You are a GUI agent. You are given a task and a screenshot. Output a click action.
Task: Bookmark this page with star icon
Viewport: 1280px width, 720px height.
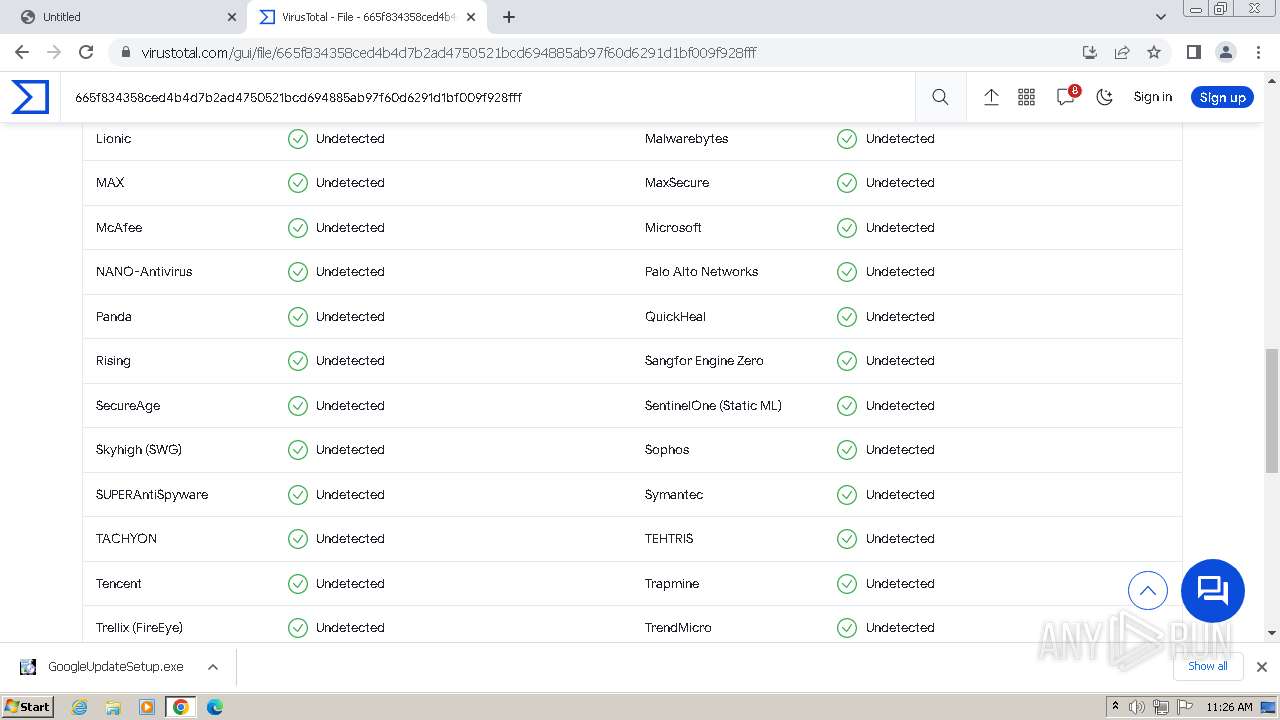click(x=1154, y=52)
